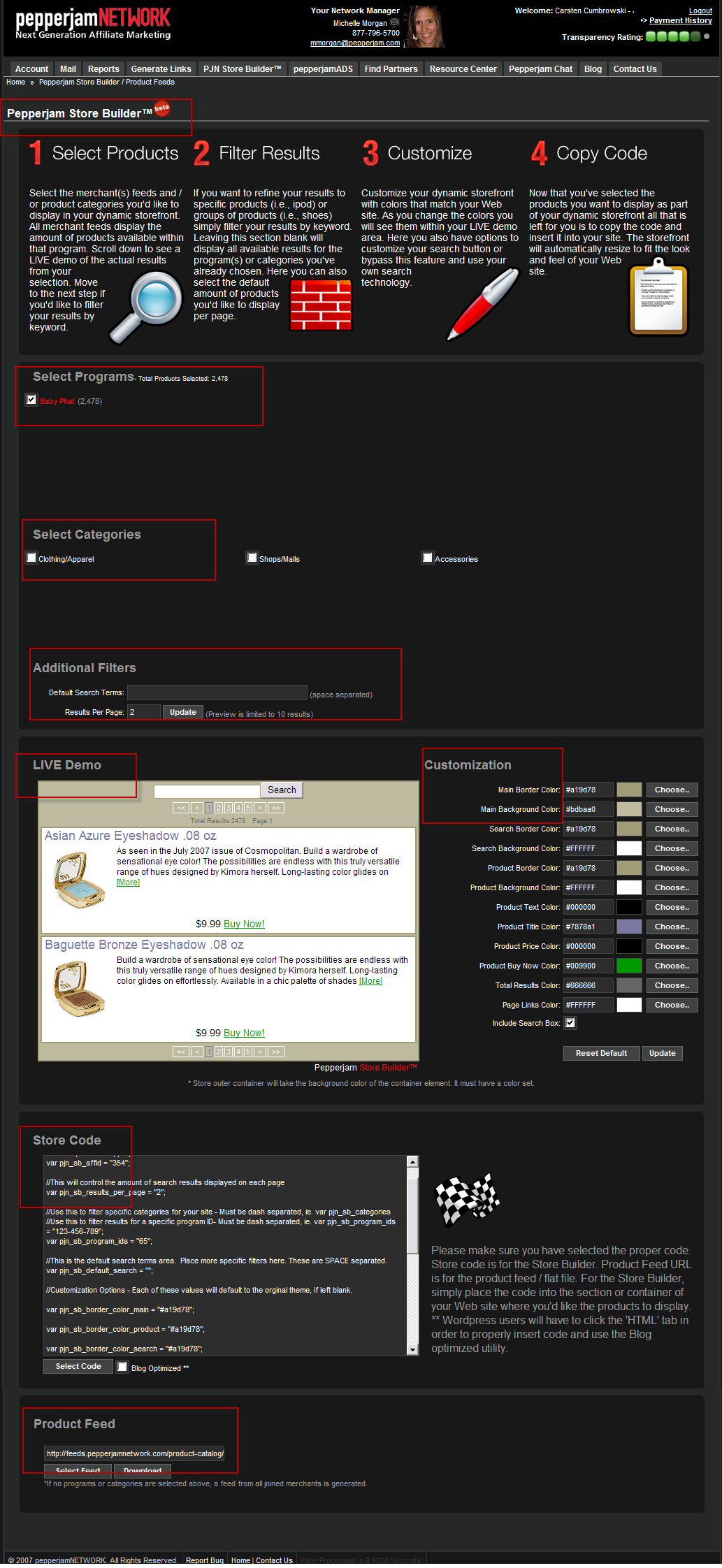Select the PJN Store Builder tab
Viewport: 722px width, 1568px height.
pos(243,69)
